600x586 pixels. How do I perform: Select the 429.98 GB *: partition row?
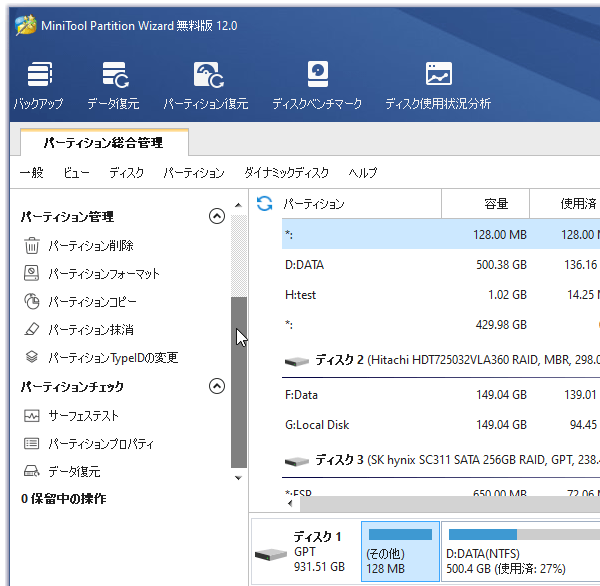(441, 325)
